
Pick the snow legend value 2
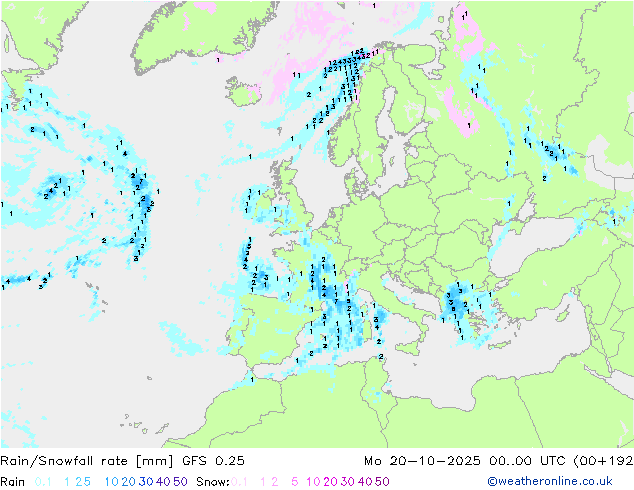(x=275, y=482)
